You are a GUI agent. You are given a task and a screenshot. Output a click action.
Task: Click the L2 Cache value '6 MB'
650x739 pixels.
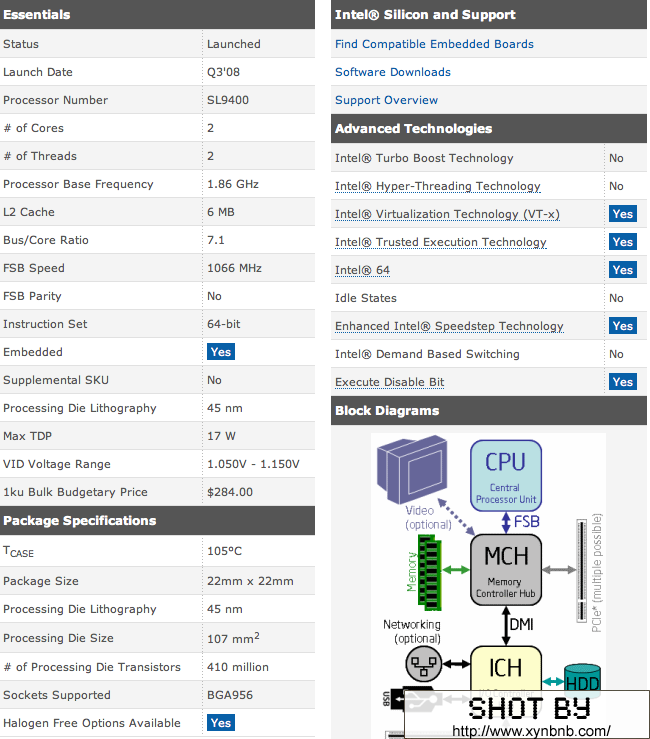point(221,212)
